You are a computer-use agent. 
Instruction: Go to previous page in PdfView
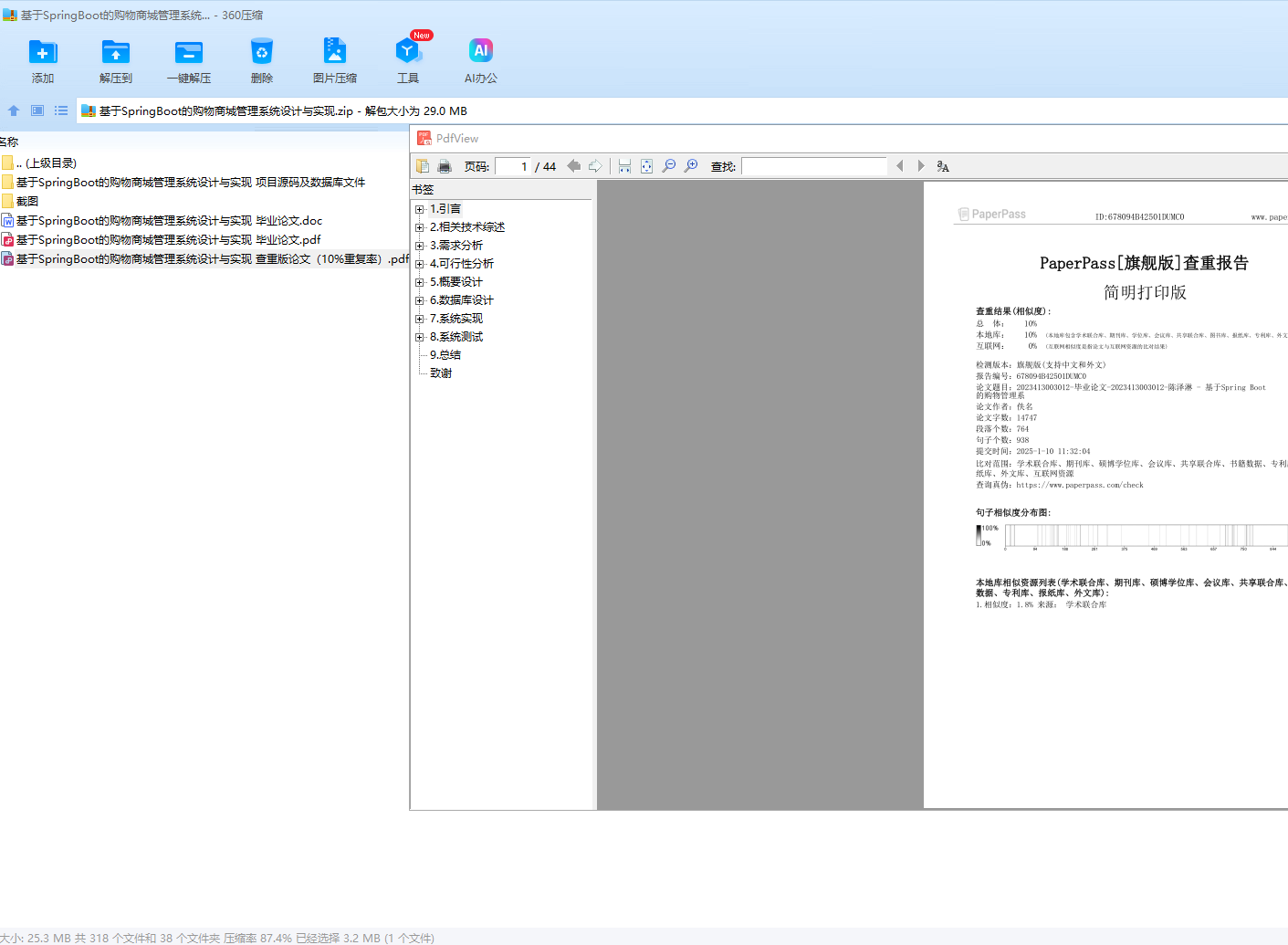click(x=574, y=166)
